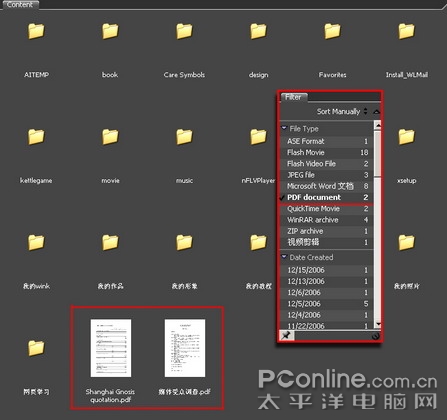
Task: Uncheck the PDF document filter
Action: [326, 197]
